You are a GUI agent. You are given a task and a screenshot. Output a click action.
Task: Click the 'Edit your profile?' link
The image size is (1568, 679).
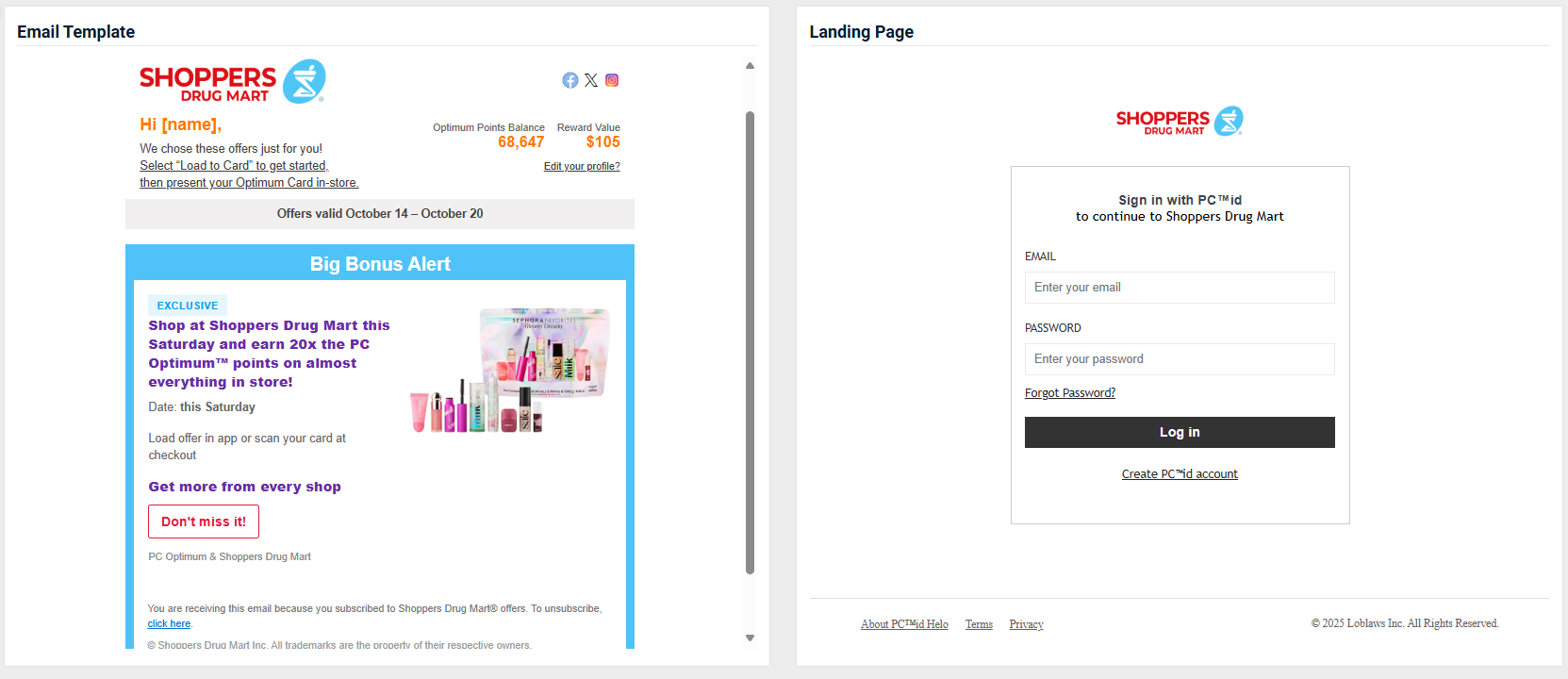582,166
